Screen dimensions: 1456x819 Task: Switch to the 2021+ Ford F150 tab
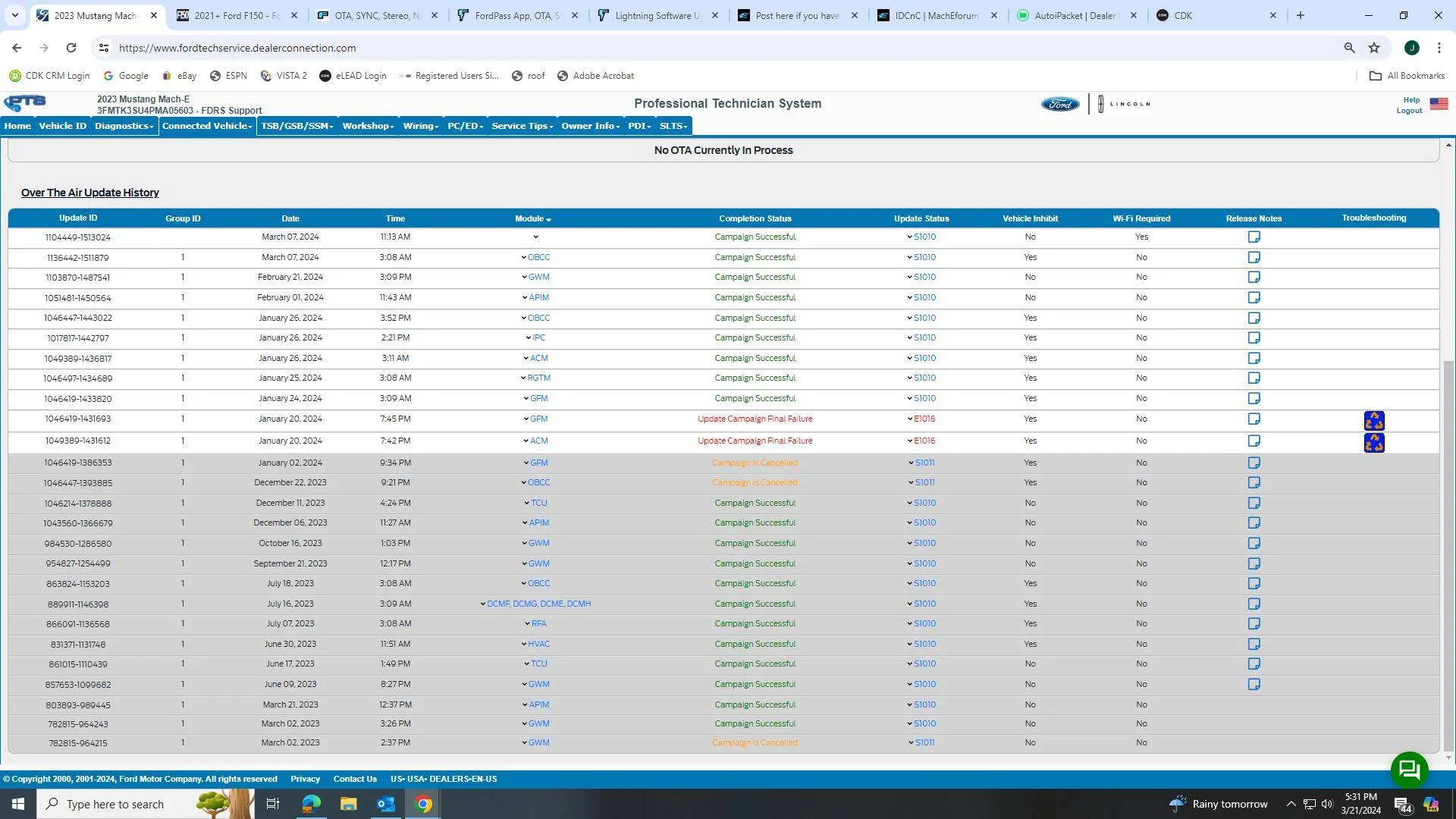tap(237, 15)
